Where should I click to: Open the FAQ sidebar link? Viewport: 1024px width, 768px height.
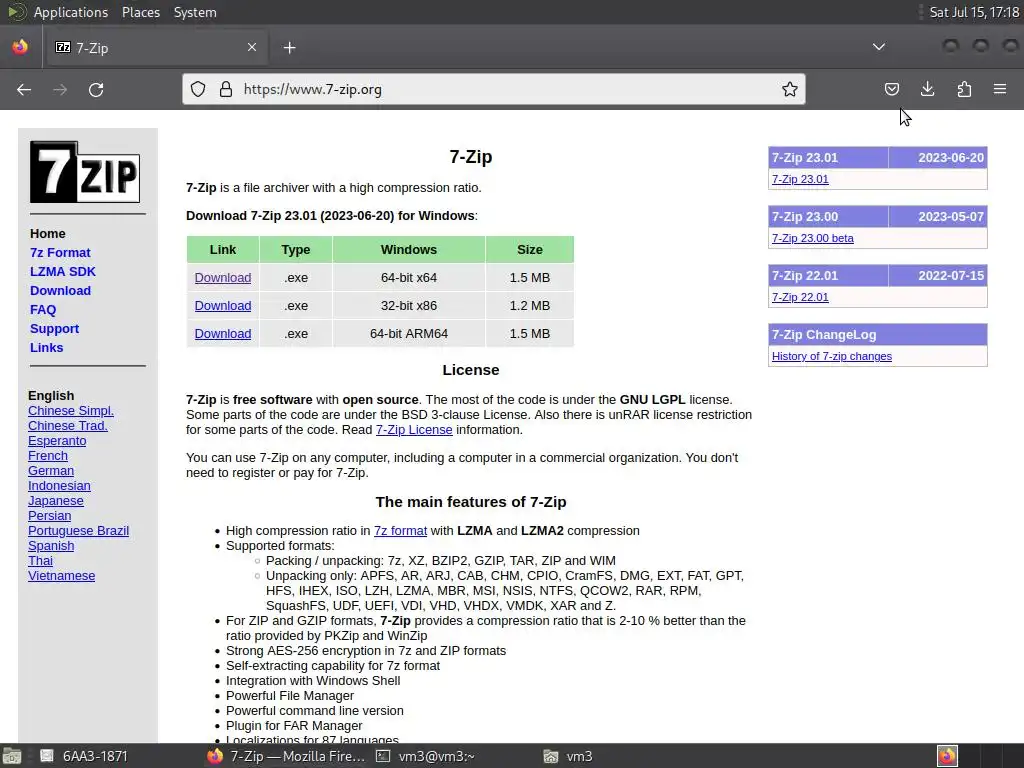(43, 310)
